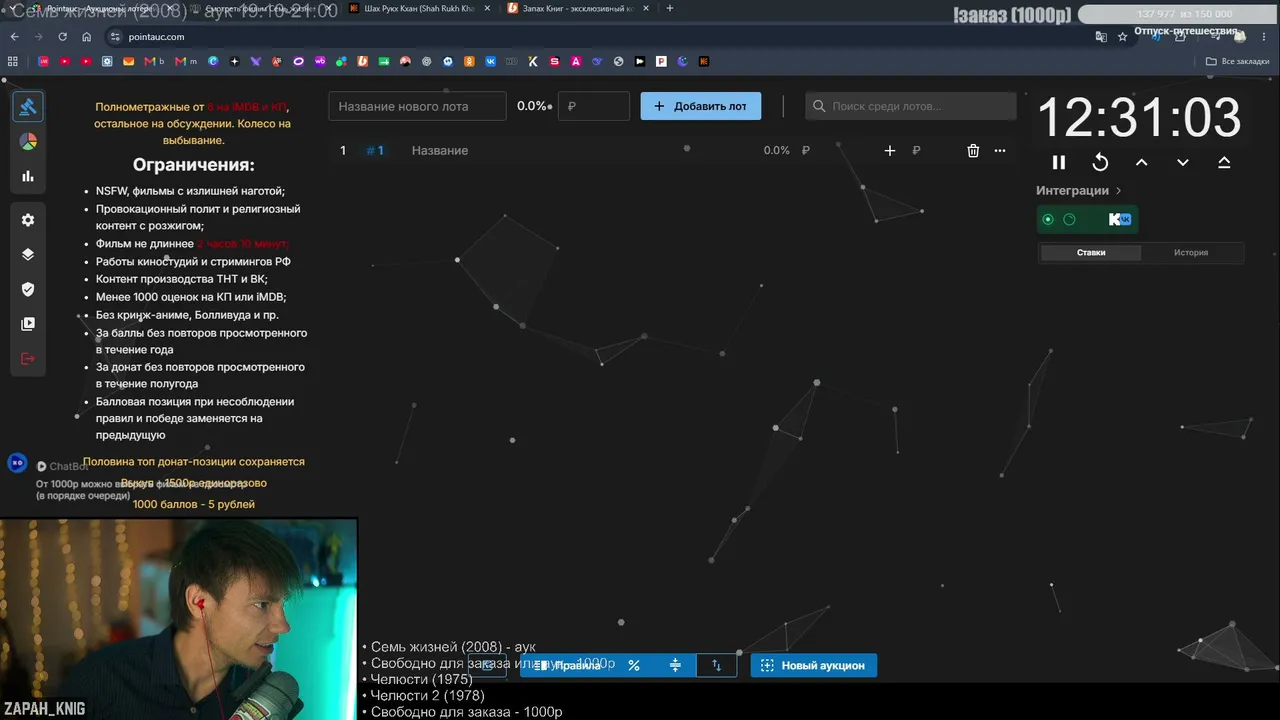
Task: Switch to the Запах Книг browser tab
Action: click(577, 8)
